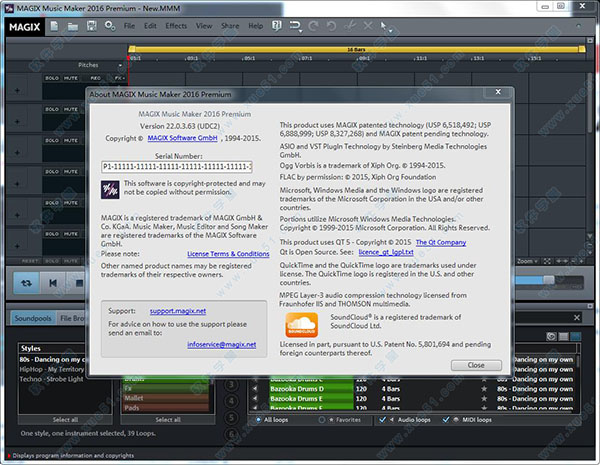Toggle MUTE on the first track
Image resolution: width=600 pixels, height=465 pixels.
click(x=70, y=78)
